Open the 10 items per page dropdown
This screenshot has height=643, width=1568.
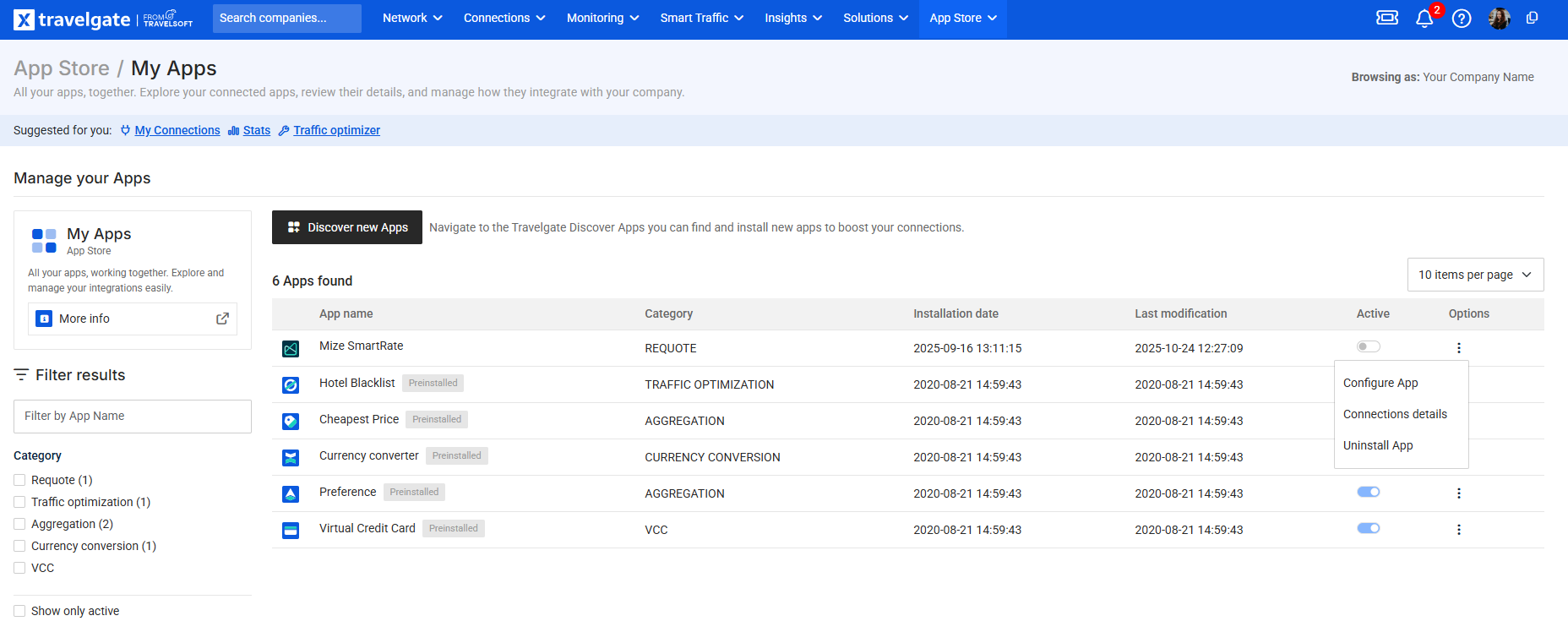1475,275
